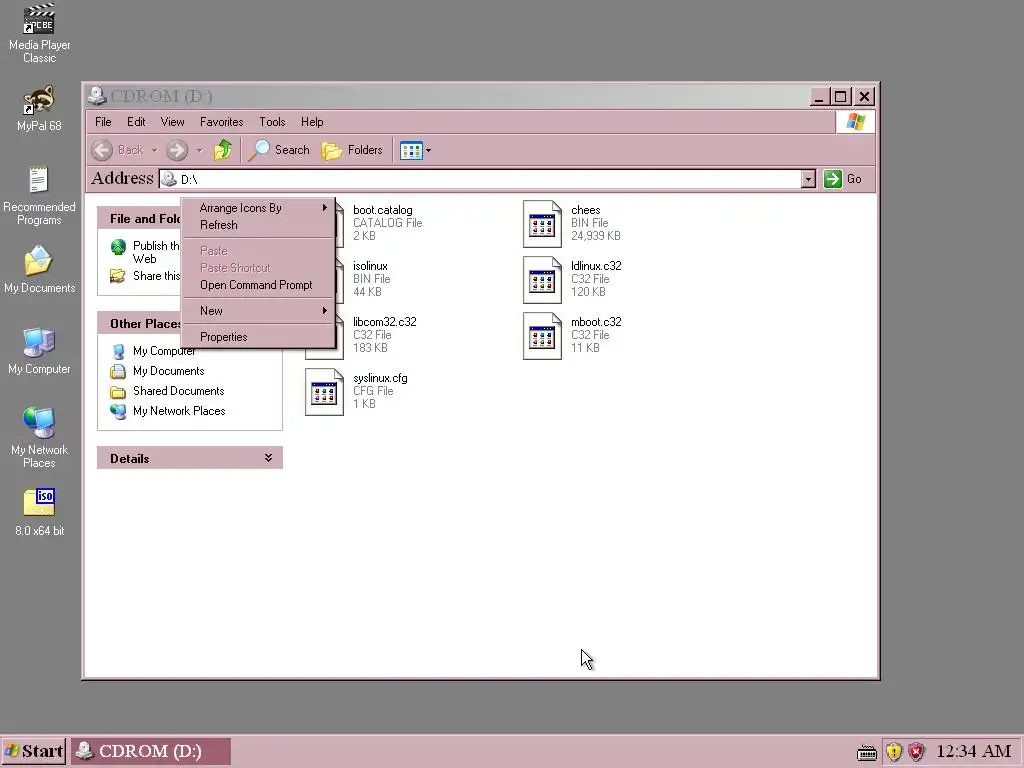The height and width of the screenshot is (768, 1024).
Task: Open Media Player Classic desktop icon
Action: [x=39, y=33]
